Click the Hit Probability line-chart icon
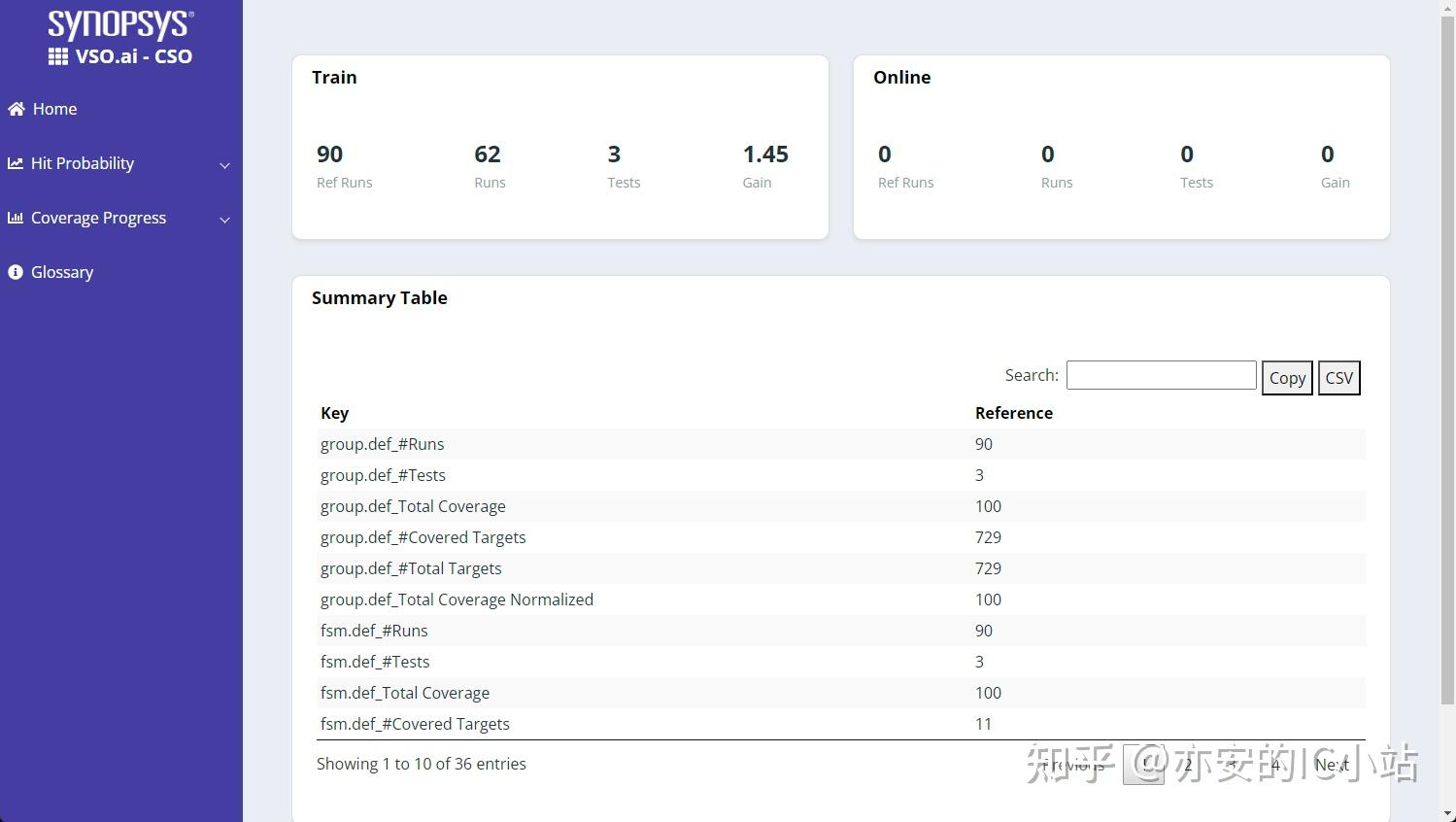This screenshot has height=822, width=1456. pyautogui.click(x=16, y=163)
